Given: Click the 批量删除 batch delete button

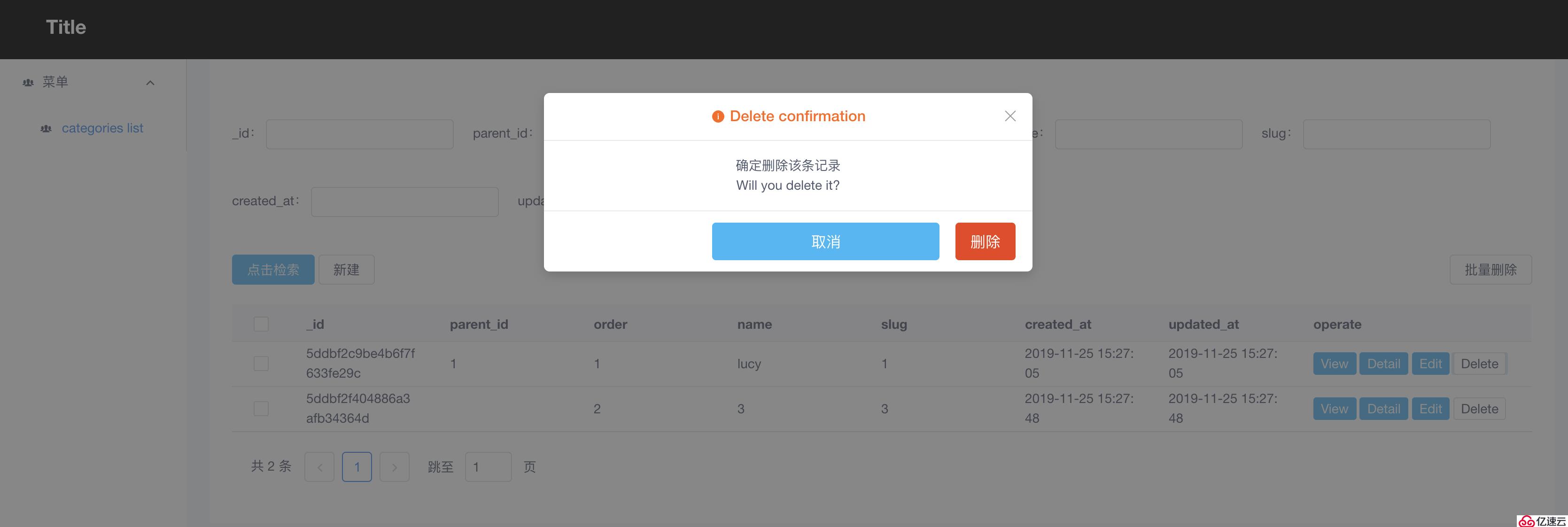Looking at the screenshot, I should click(x=1490, y=270).
